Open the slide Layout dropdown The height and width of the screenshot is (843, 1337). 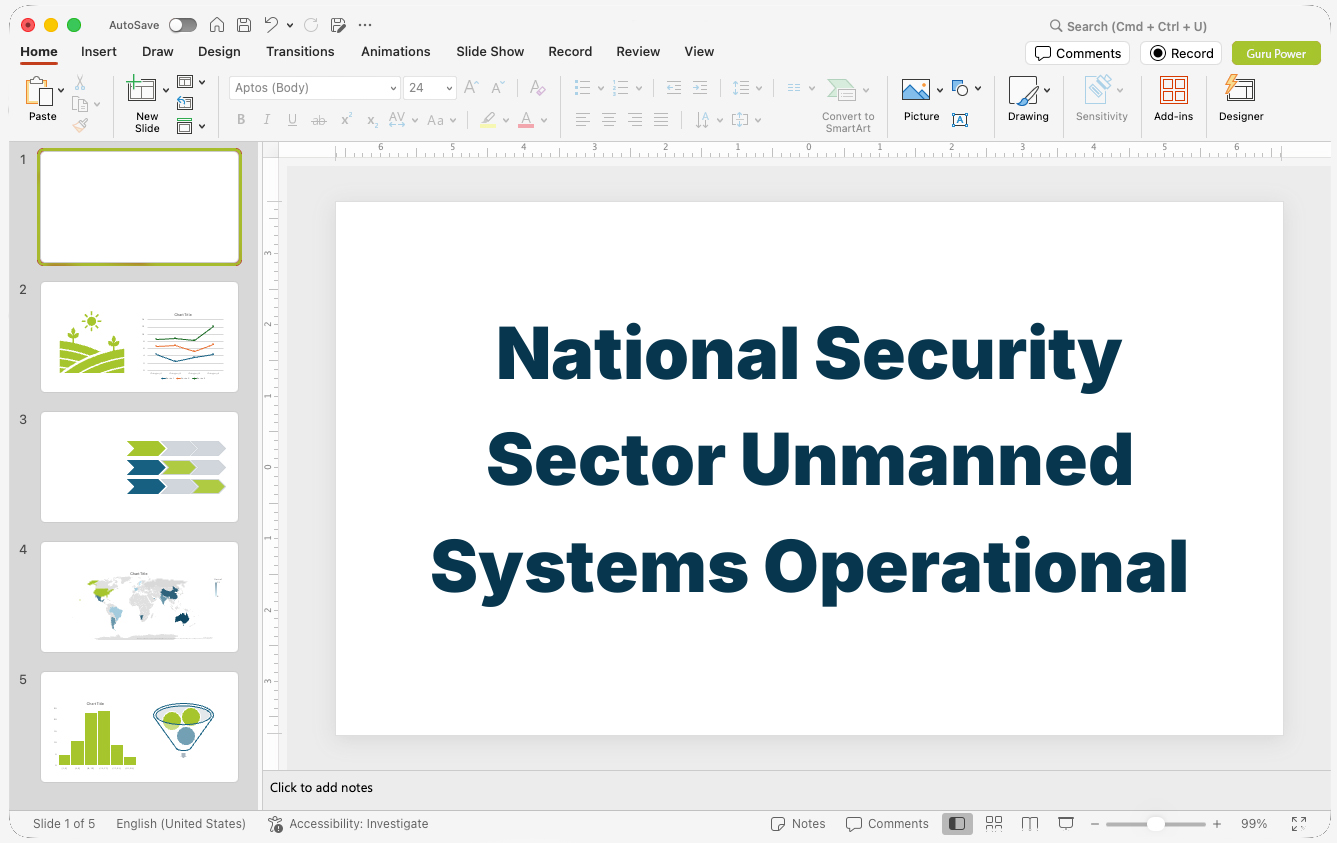[191, 82]
